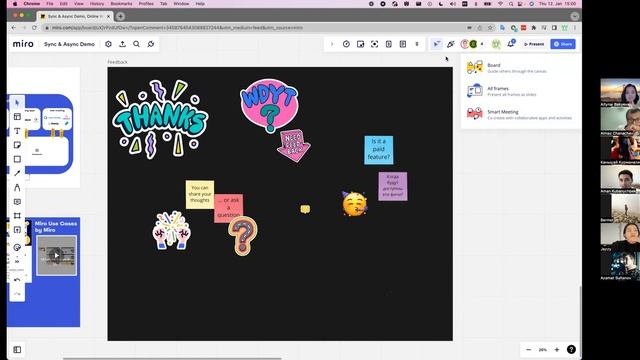Select the blue 'Is it a paid feature?' note
Screen dimensions: 640x360
click(x=379, y=150)
